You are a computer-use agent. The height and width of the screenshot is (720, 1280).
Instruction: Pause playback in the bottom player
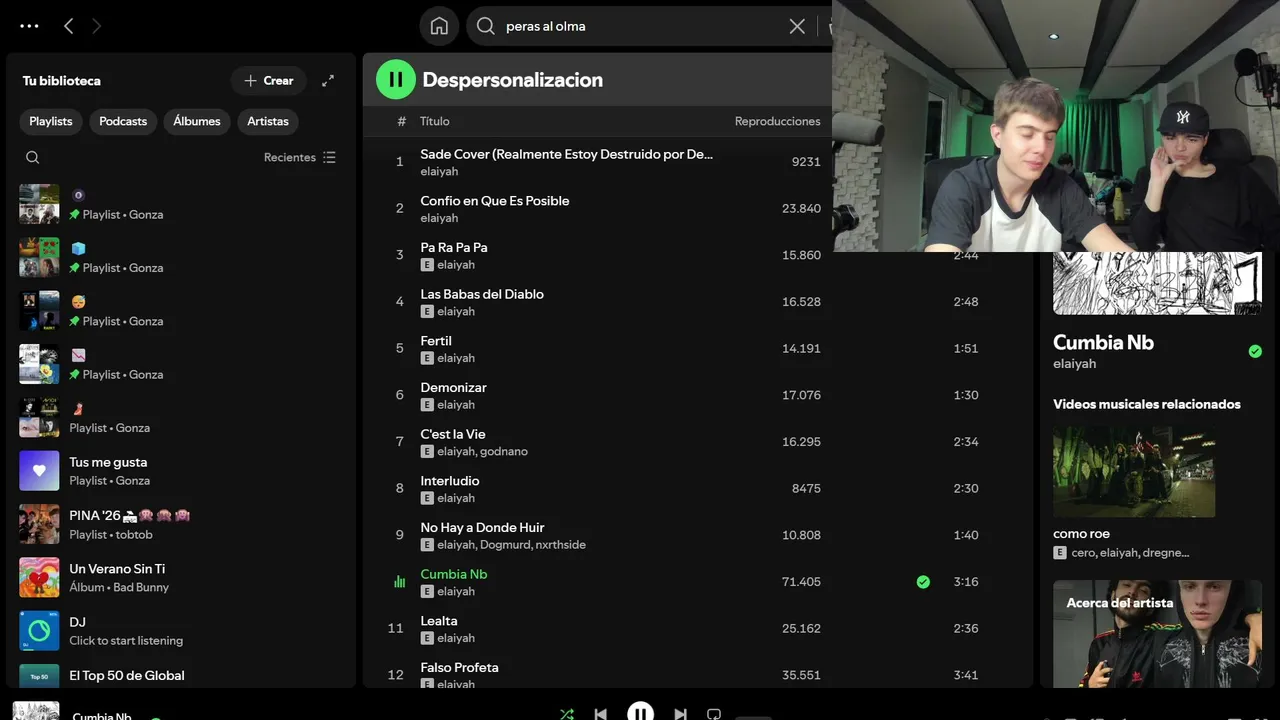[x=640, y=712]
